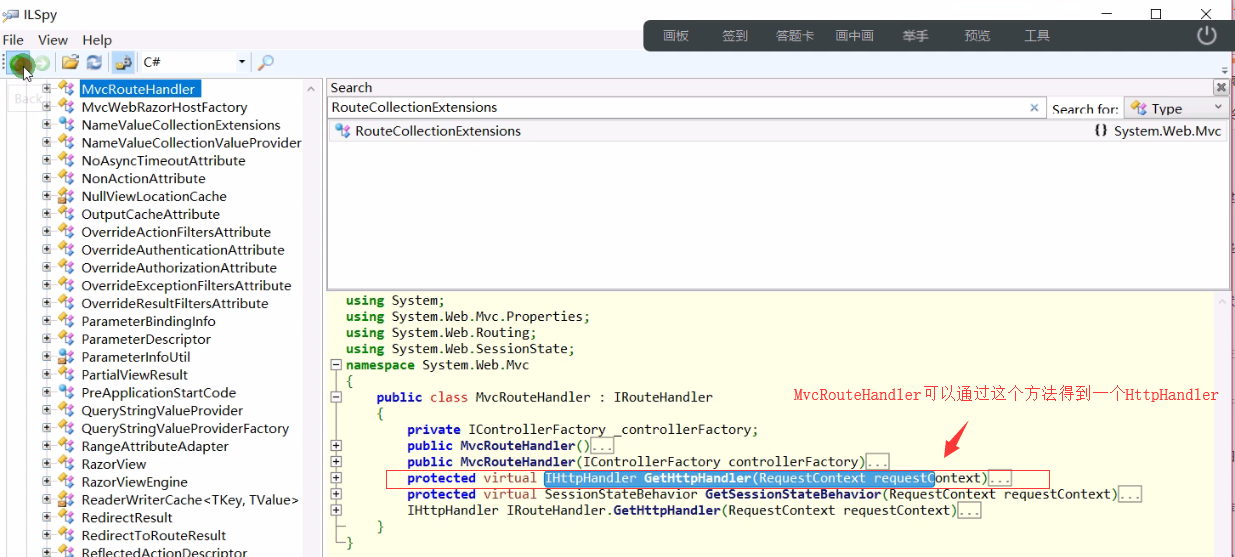Open the View menu

pos(53,40)
